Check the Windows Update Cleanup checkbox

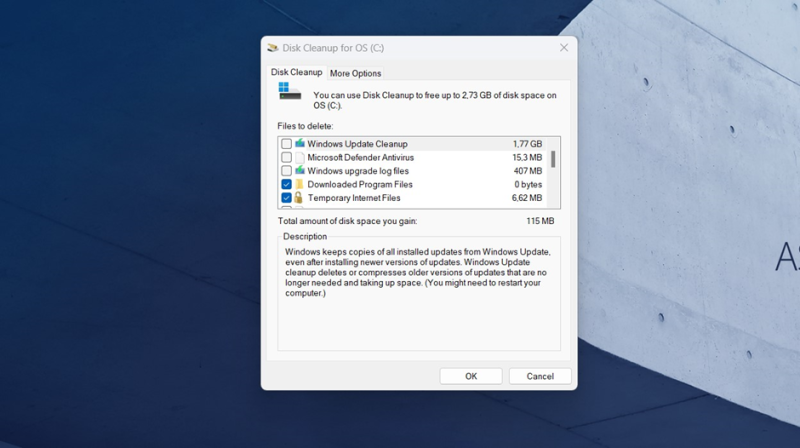coord(286,144)
